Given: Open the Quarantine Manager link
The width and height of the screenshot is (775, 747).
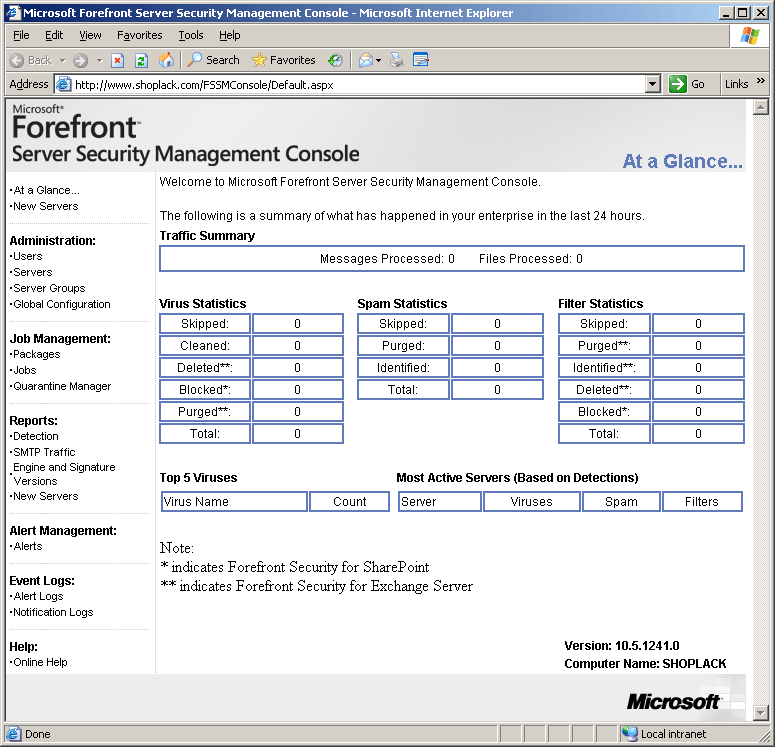Looking at the screenshot, I should pos(62,386).
